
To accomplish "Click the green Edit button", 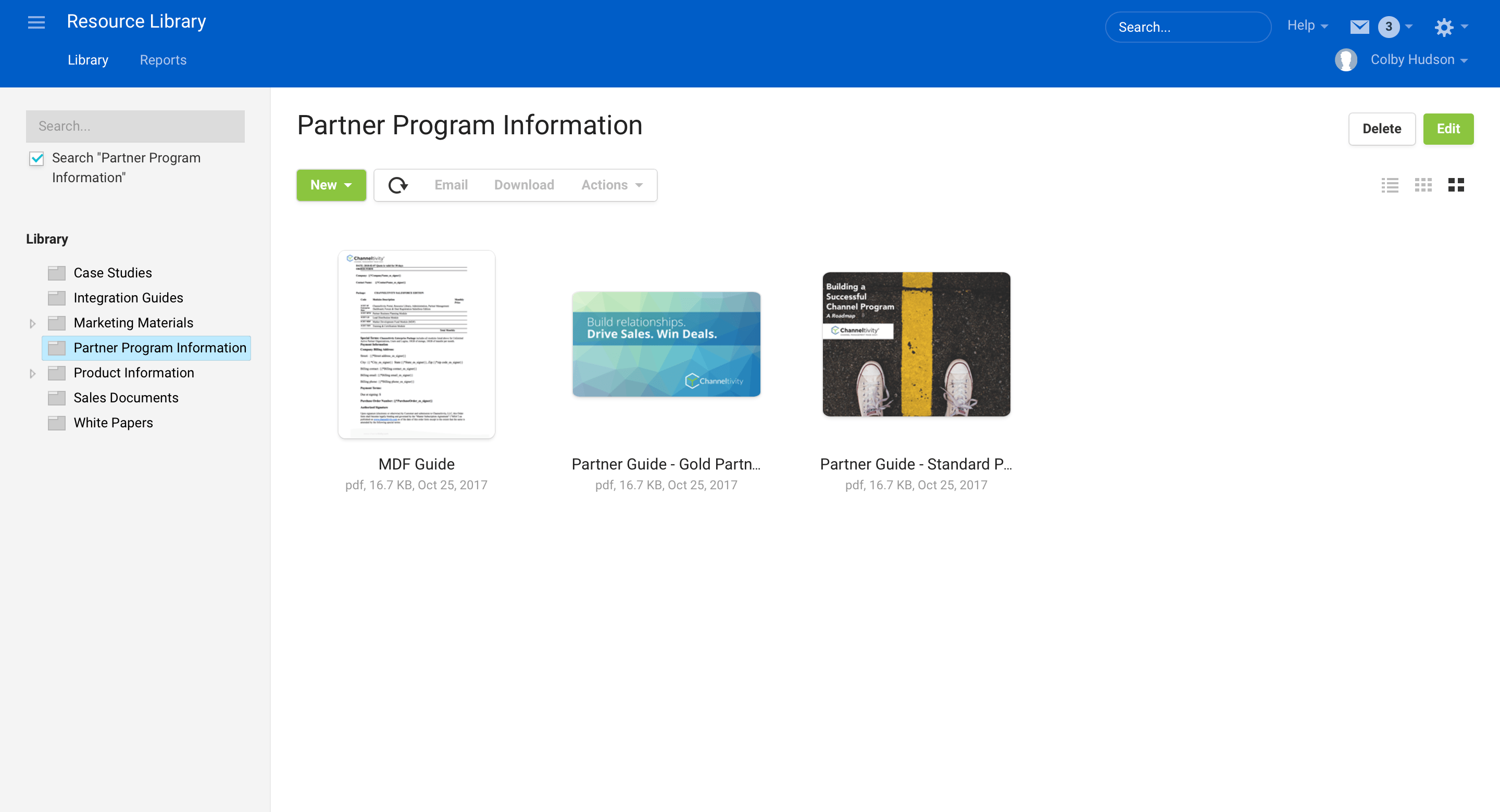I will point(1447,129).
